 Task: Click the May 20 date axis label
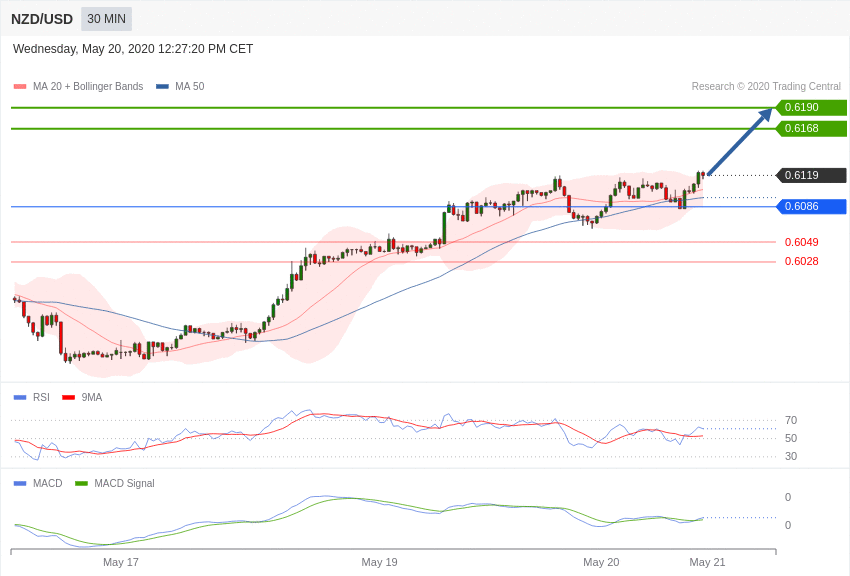point(601,562)
